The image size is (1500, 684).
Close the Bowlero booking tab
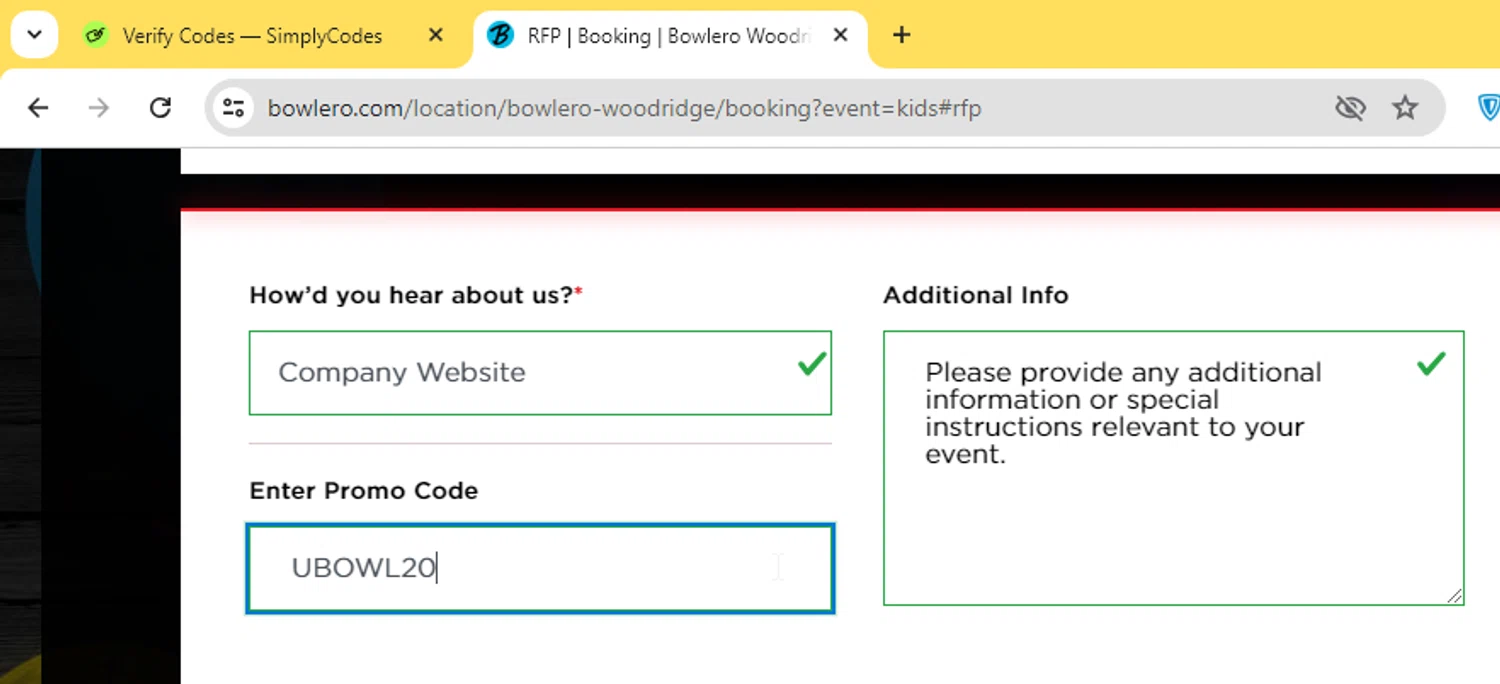840,35
